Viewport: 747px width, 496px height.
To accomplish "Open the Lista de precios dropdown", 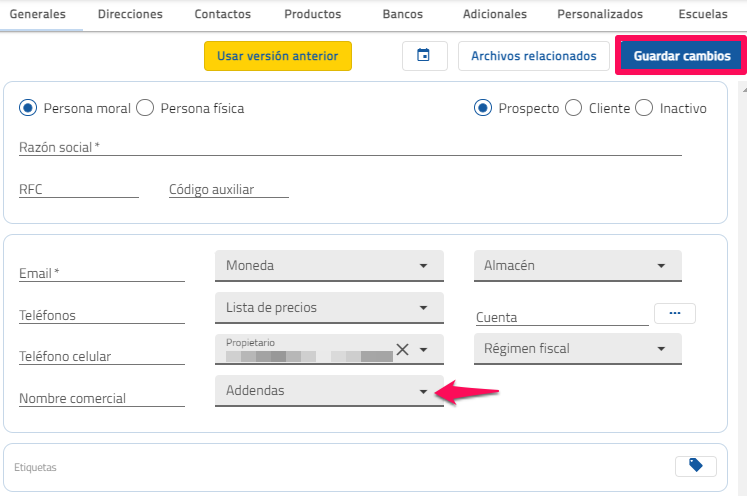I will pyautogui.click(x=328, y=308).
